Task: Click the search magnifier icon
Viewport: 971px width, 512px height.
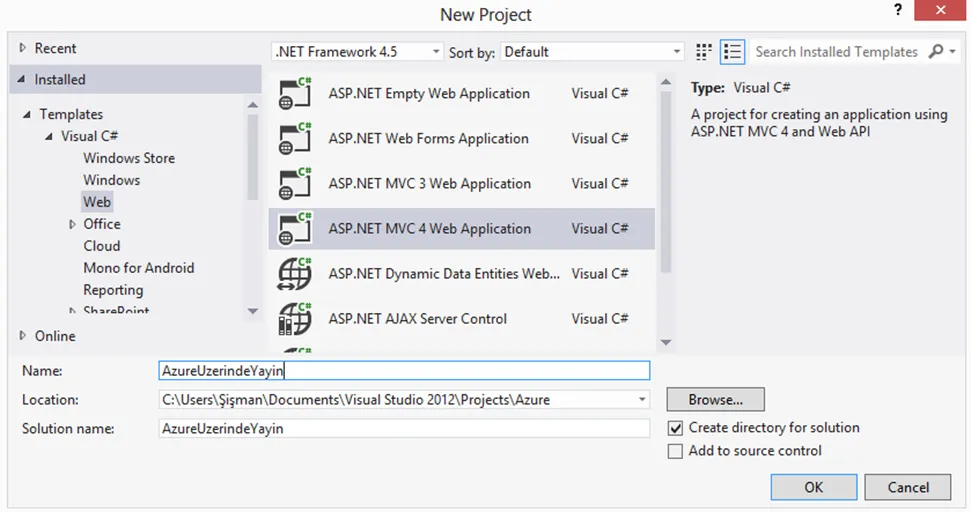Action: click(936, 51)
